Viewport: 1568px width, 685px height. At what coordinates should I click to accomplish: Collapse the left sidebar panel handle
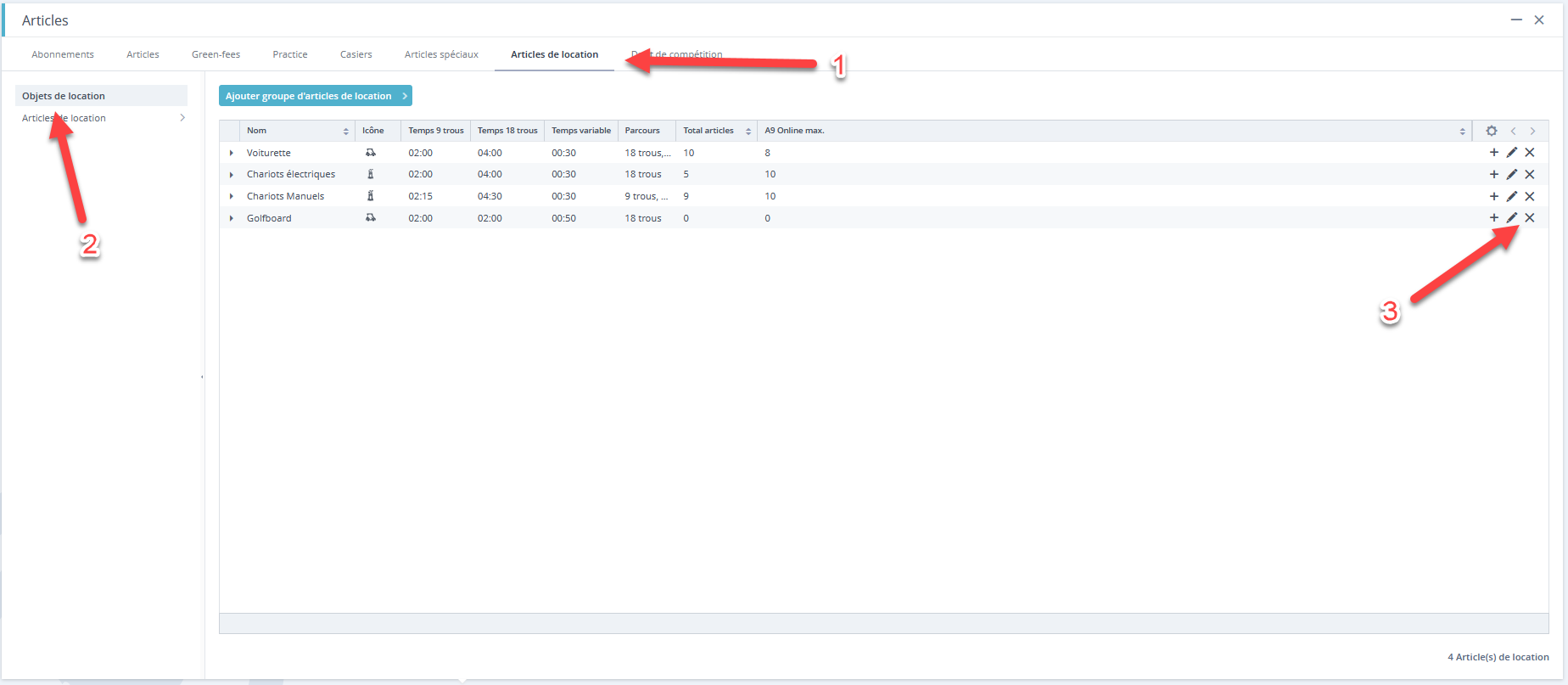pos(202,376)
